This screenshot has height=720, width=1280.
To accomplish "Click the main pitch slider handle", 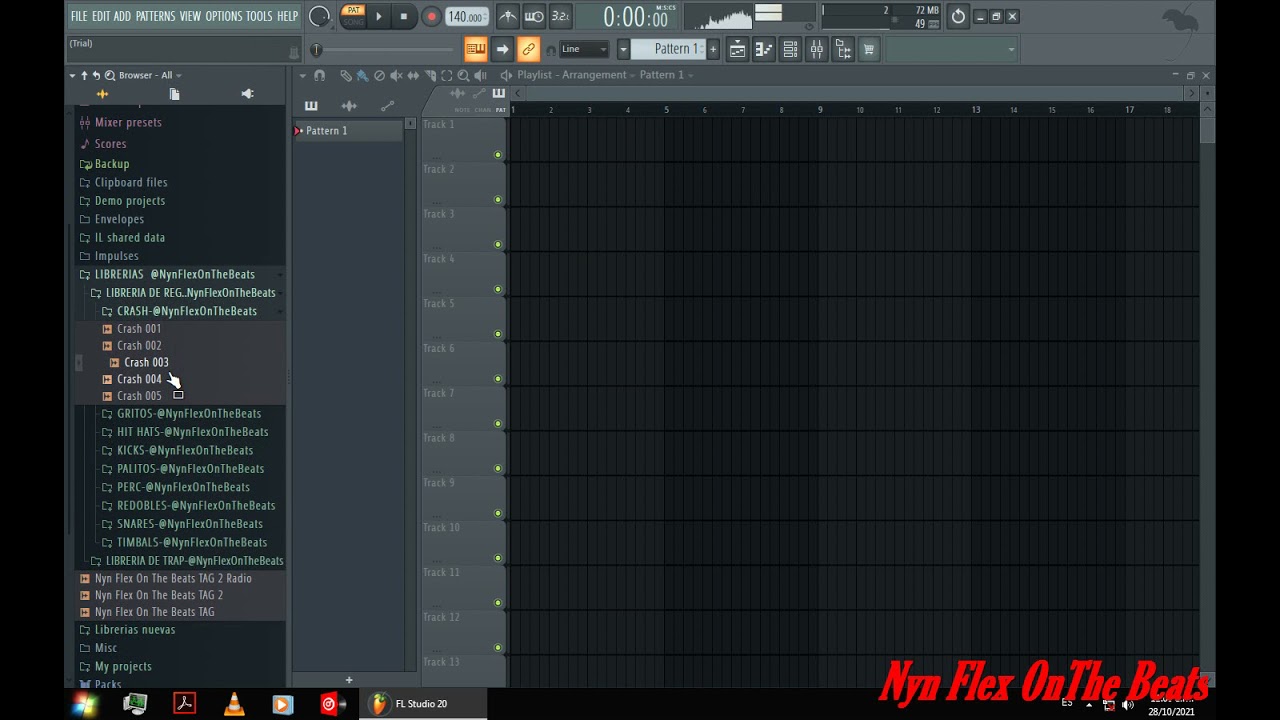I will click(x=316, y=50).
